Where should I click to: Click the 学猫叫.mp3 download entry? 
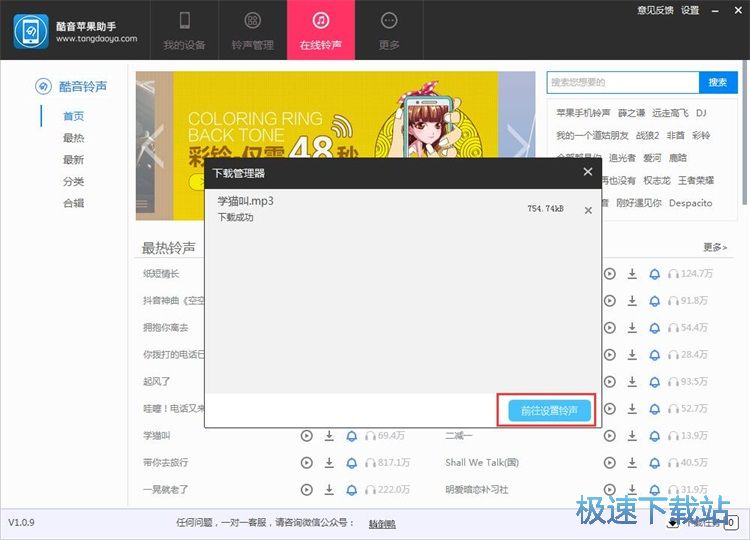pos(403,209)
